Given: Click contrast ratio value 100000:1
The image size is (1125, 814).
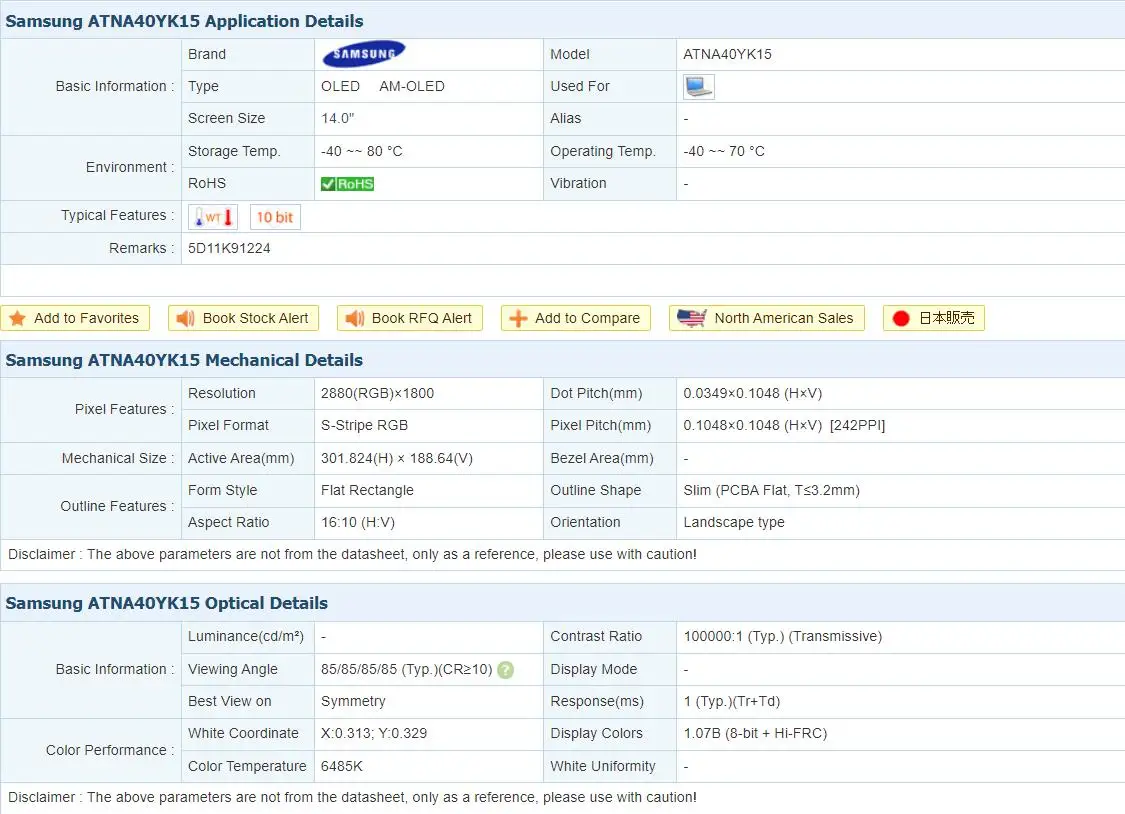Looking at the screenshot, I should tap(783, 637).
